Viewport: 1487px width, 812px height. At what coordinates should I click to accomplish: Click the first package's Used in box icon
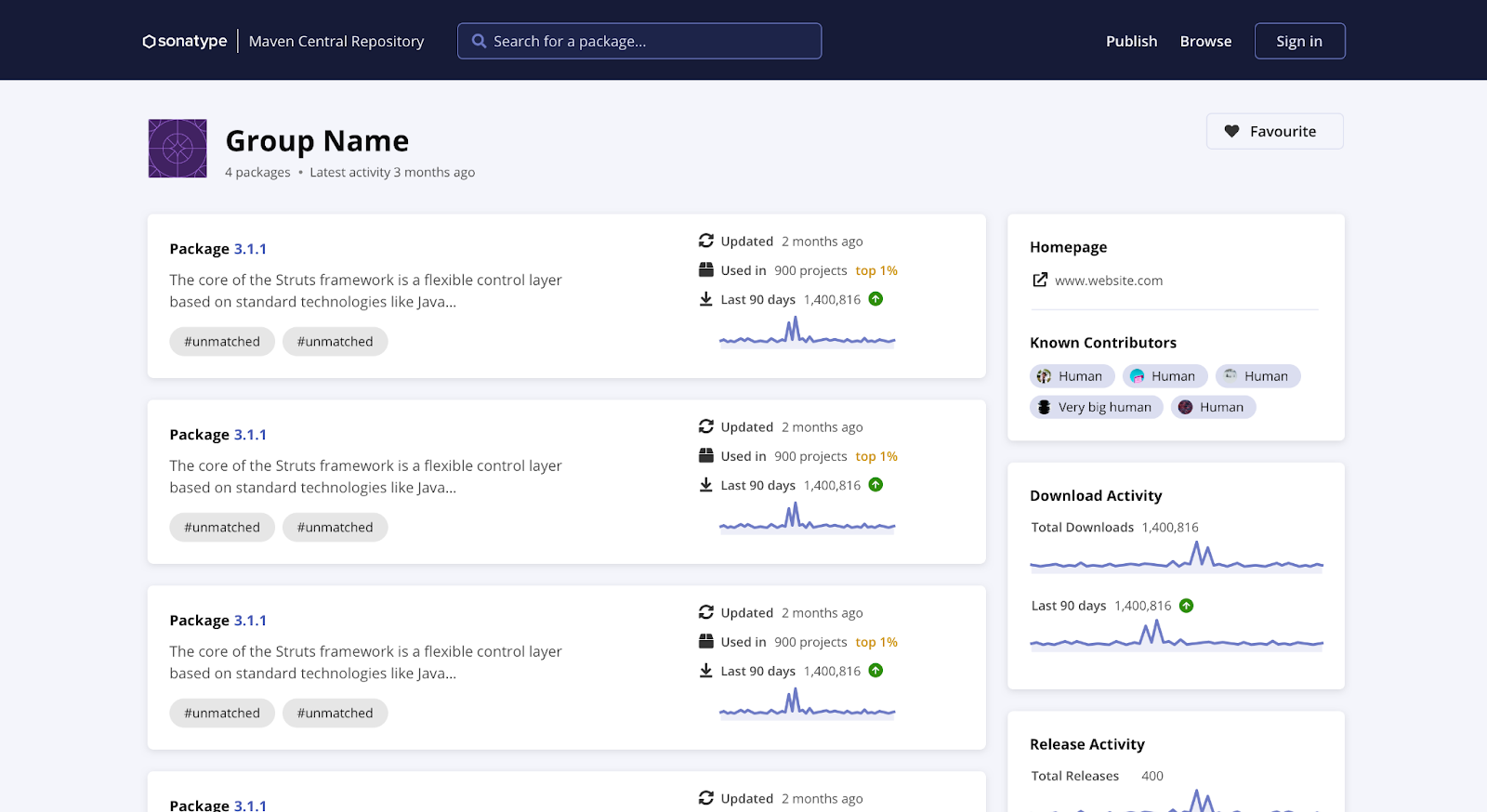coord(706,270)
